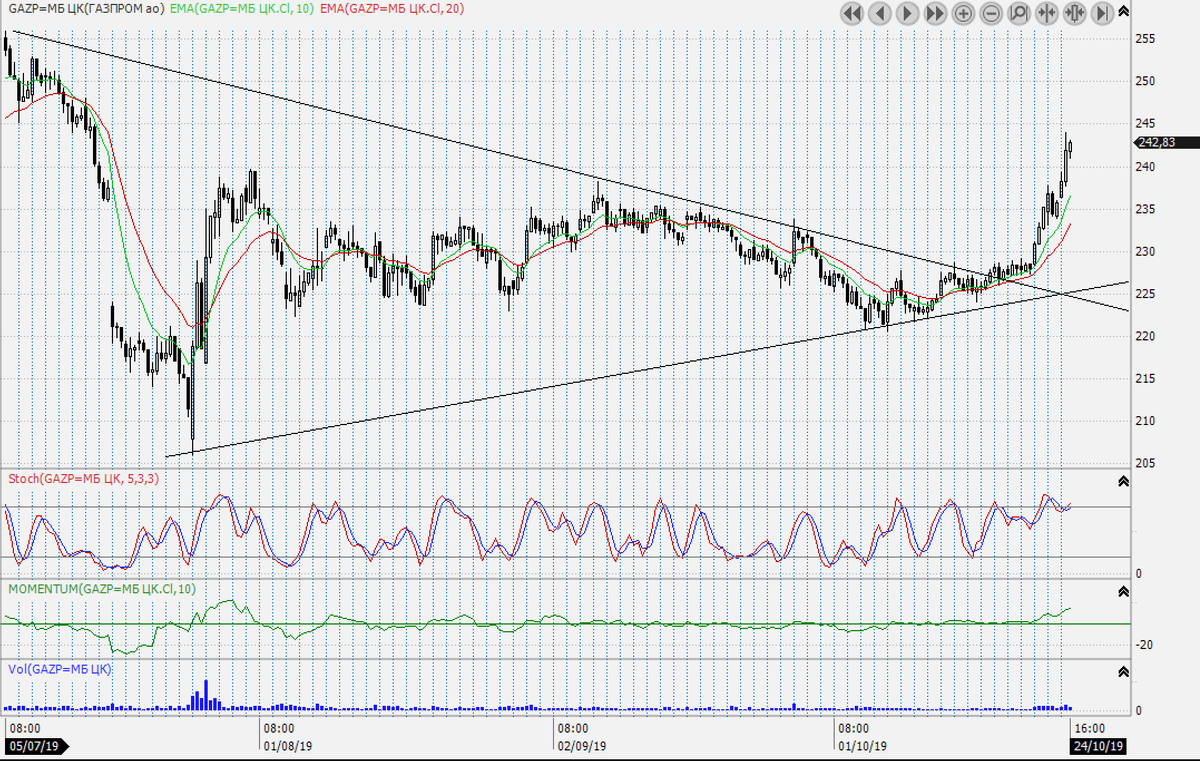
Task: Click the end date box 24/10/19
Action: pyautogui.click(x=1098, y=746)
